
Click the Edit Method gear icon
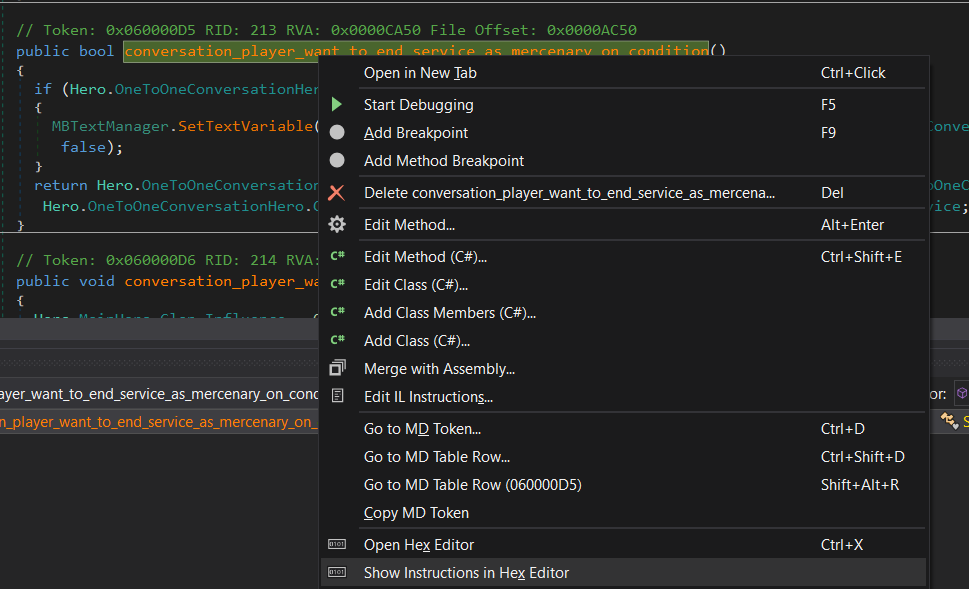(x=337, y=224)
